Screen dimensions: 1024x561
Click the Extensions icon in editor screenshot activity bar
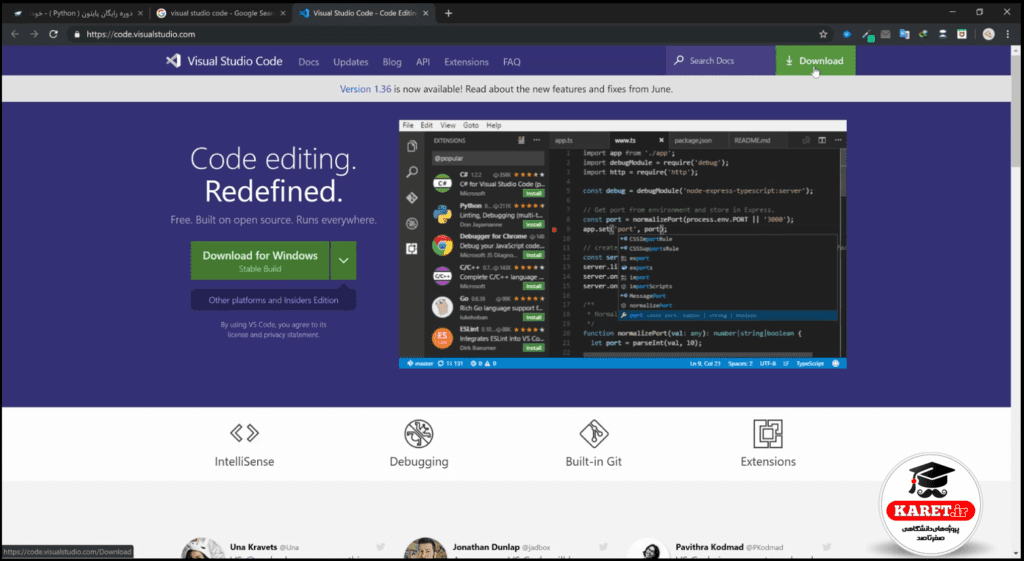coord(412,249)
